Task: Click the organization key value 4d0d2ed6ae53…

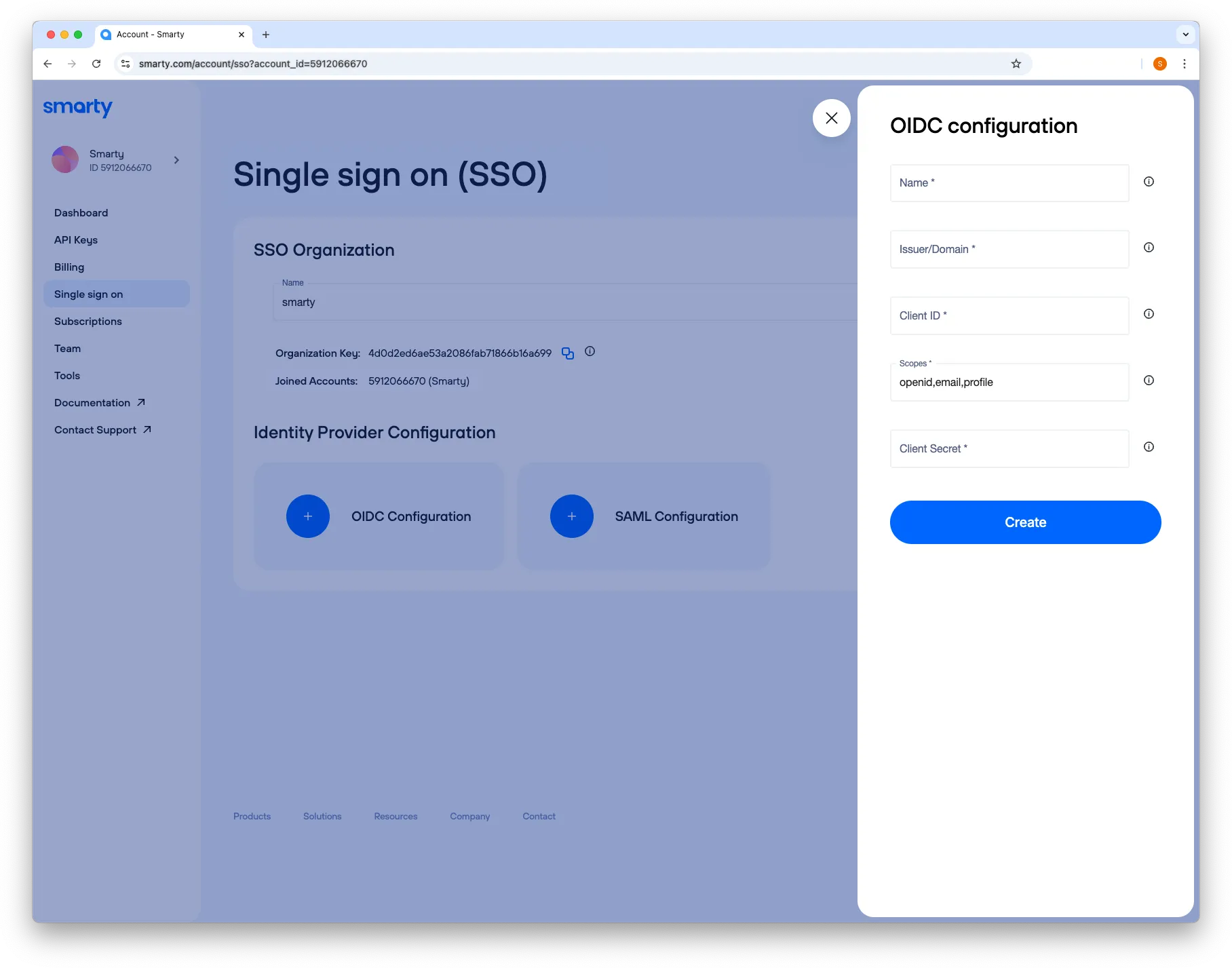Action: [460, 353]
